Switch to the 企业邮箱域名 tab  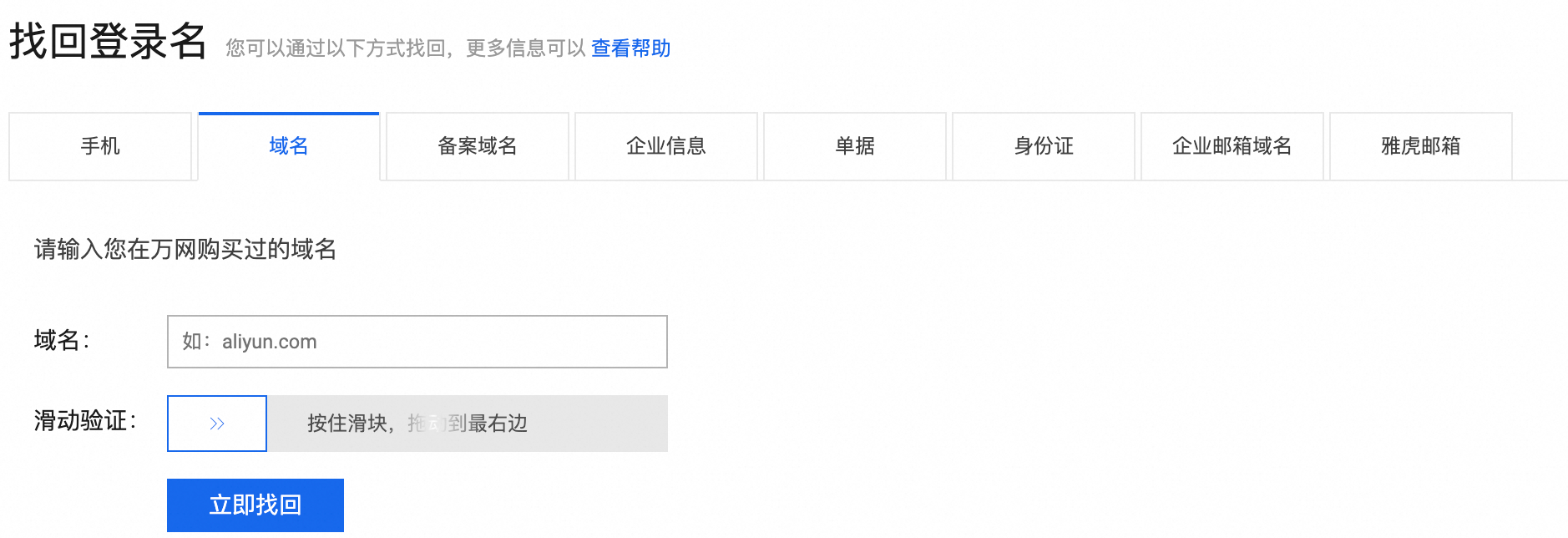coord(1232,146)
